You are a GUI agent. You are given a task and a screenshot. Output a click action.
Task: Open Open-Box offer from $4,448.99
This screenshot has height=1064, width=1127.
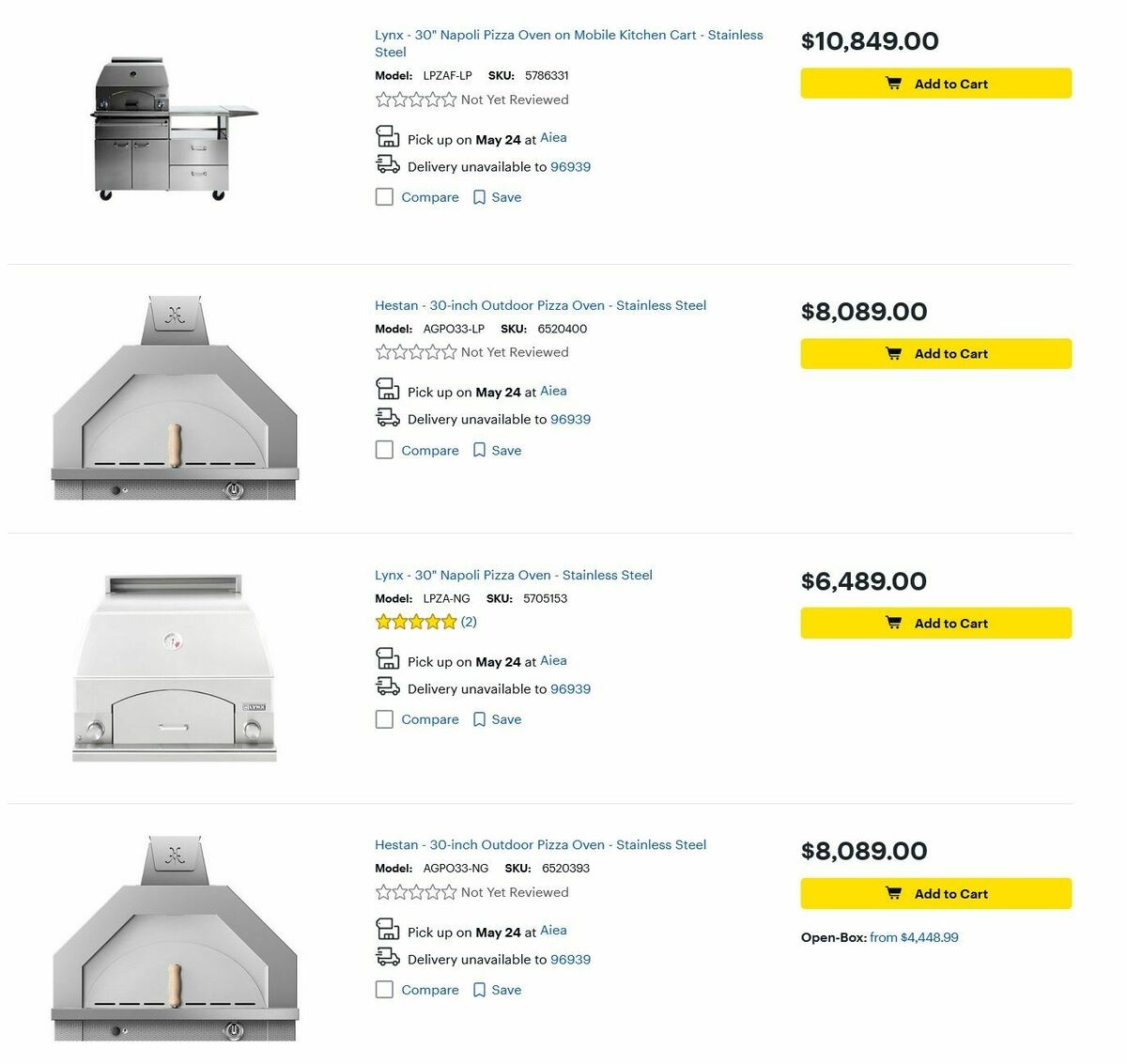click(x=913, y=937)
